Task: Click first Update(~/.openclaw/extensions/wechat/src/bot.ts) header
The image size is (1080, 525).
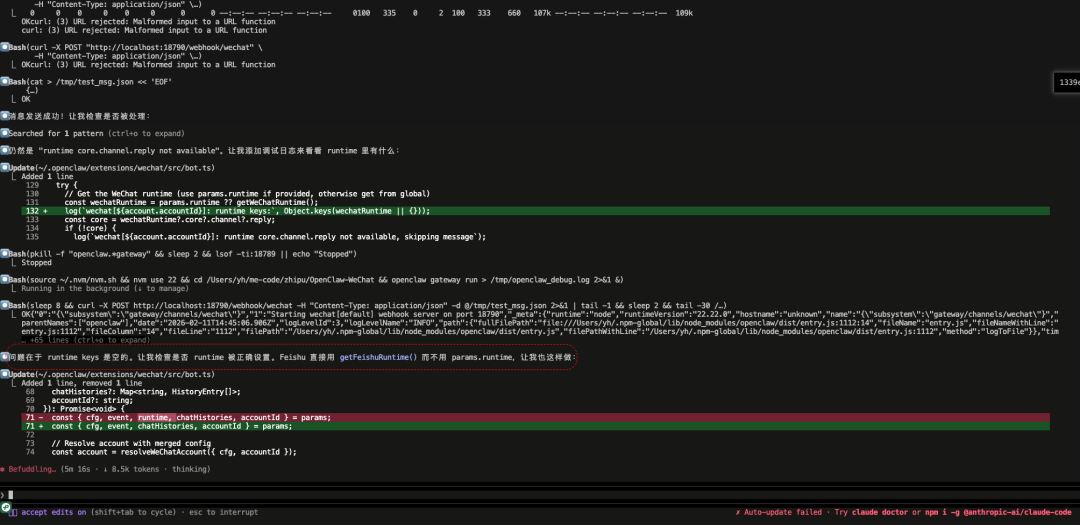Action: pos(111,168)
